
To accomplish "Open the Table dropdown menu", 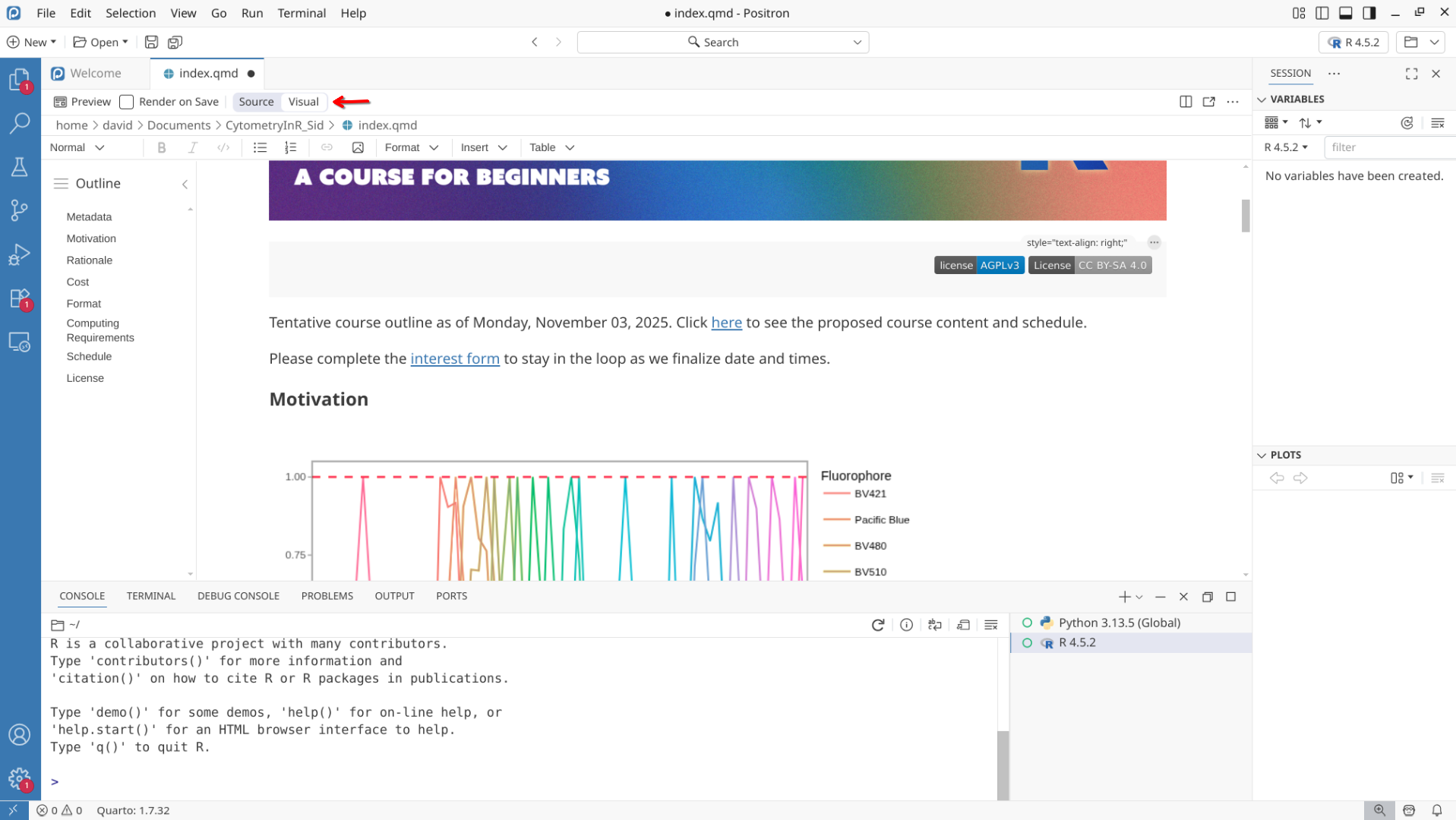I will (551, 147).
